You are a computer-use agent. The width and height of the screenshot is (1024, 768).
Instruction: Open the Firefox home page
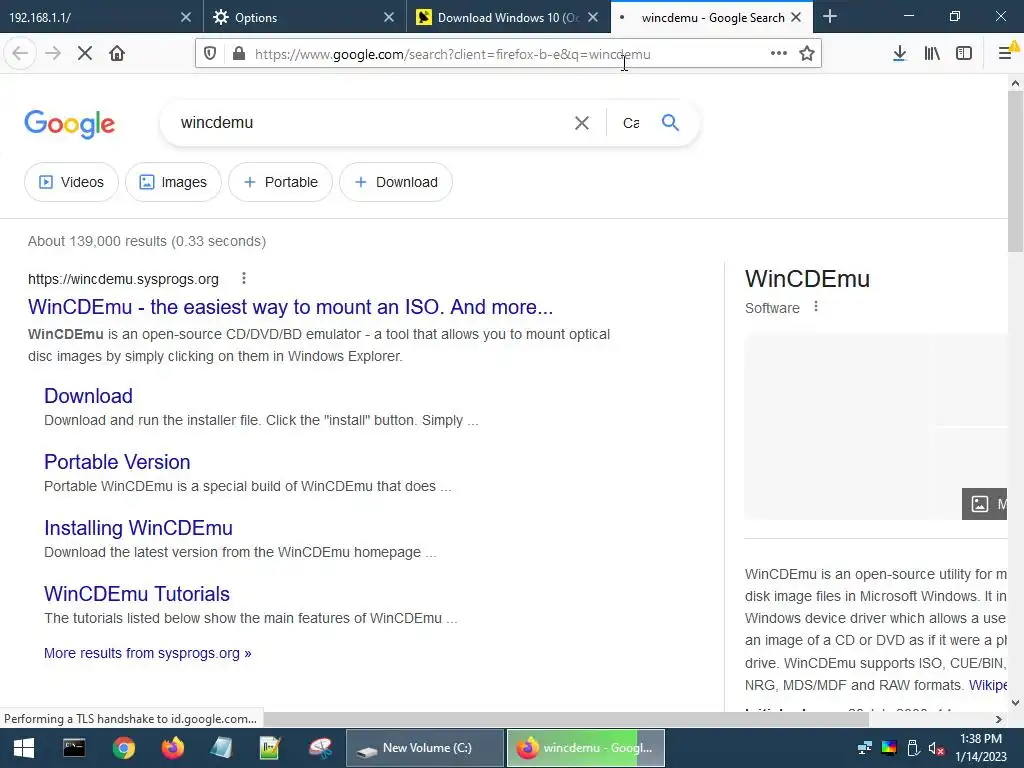(x=117, y=54)
